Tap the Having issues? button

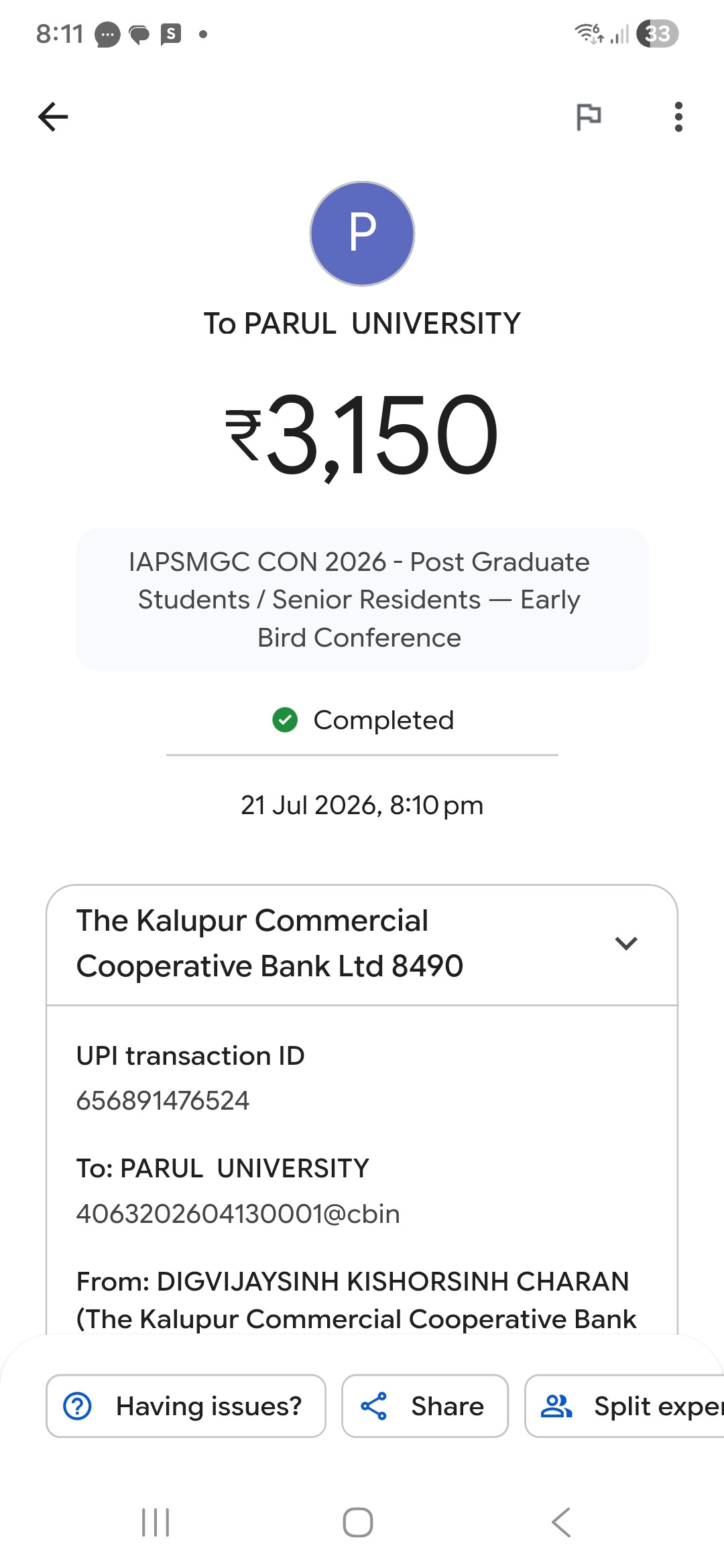point(186,1406)
